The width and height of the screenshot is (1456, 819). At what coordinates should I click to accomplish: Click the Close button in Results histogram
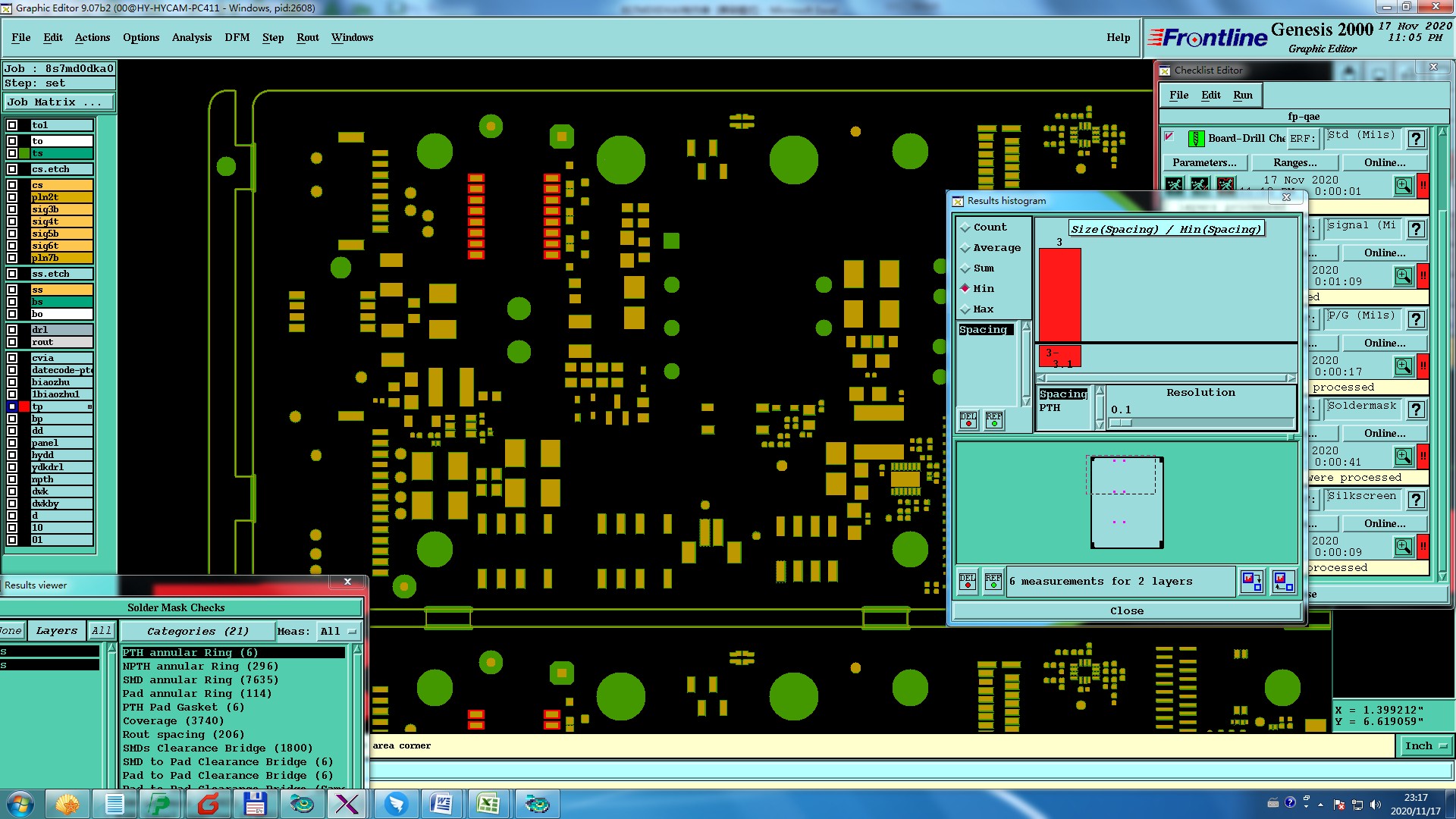(x=1126, y=611)
